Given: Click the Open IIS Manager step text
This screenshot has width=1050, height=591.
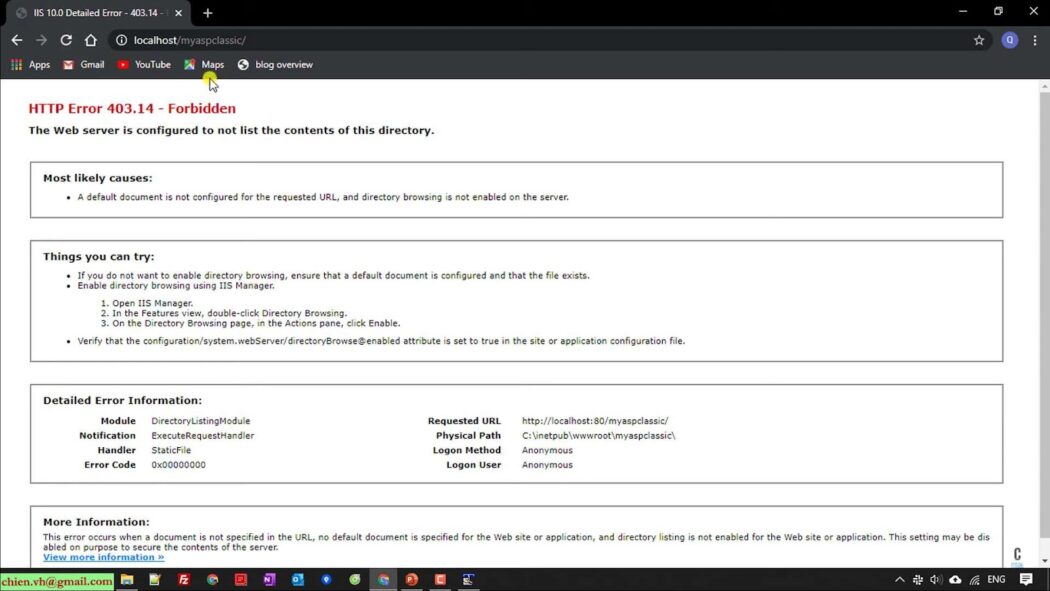Looking at the screenshot, I should pos(152,303).
